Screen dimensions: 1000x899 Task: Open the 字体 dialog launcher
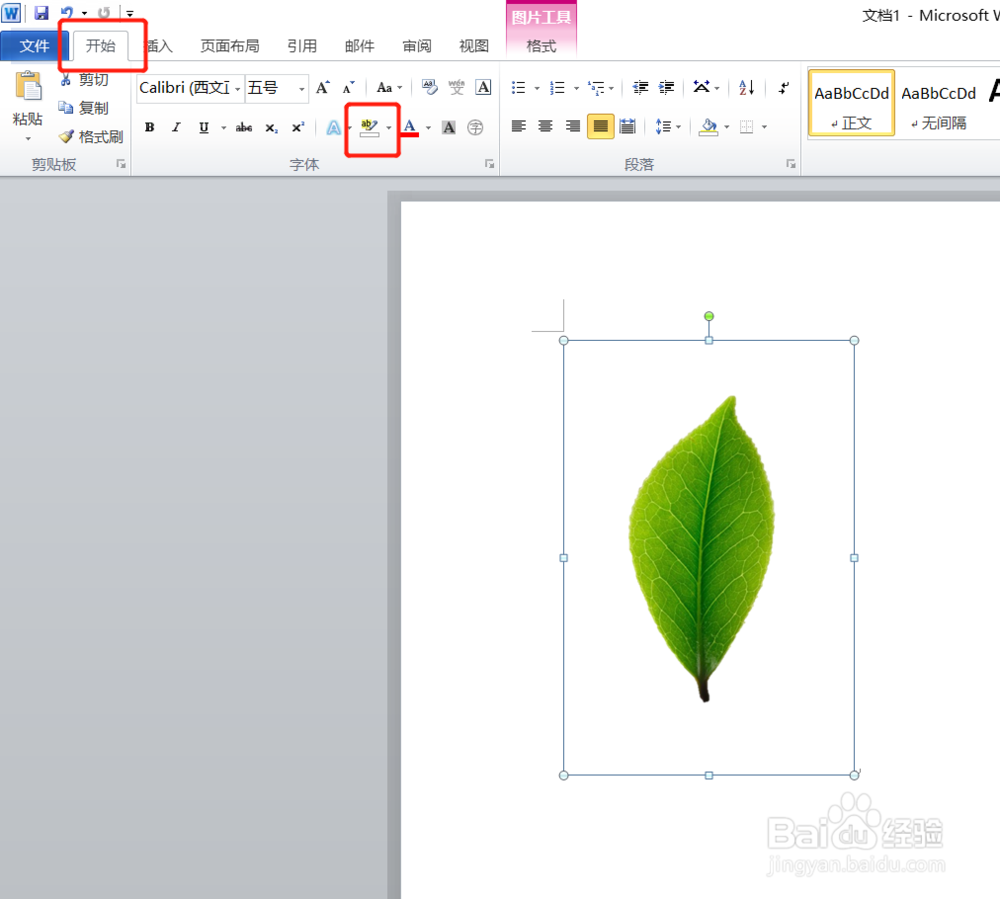click(x=489, y=164)
